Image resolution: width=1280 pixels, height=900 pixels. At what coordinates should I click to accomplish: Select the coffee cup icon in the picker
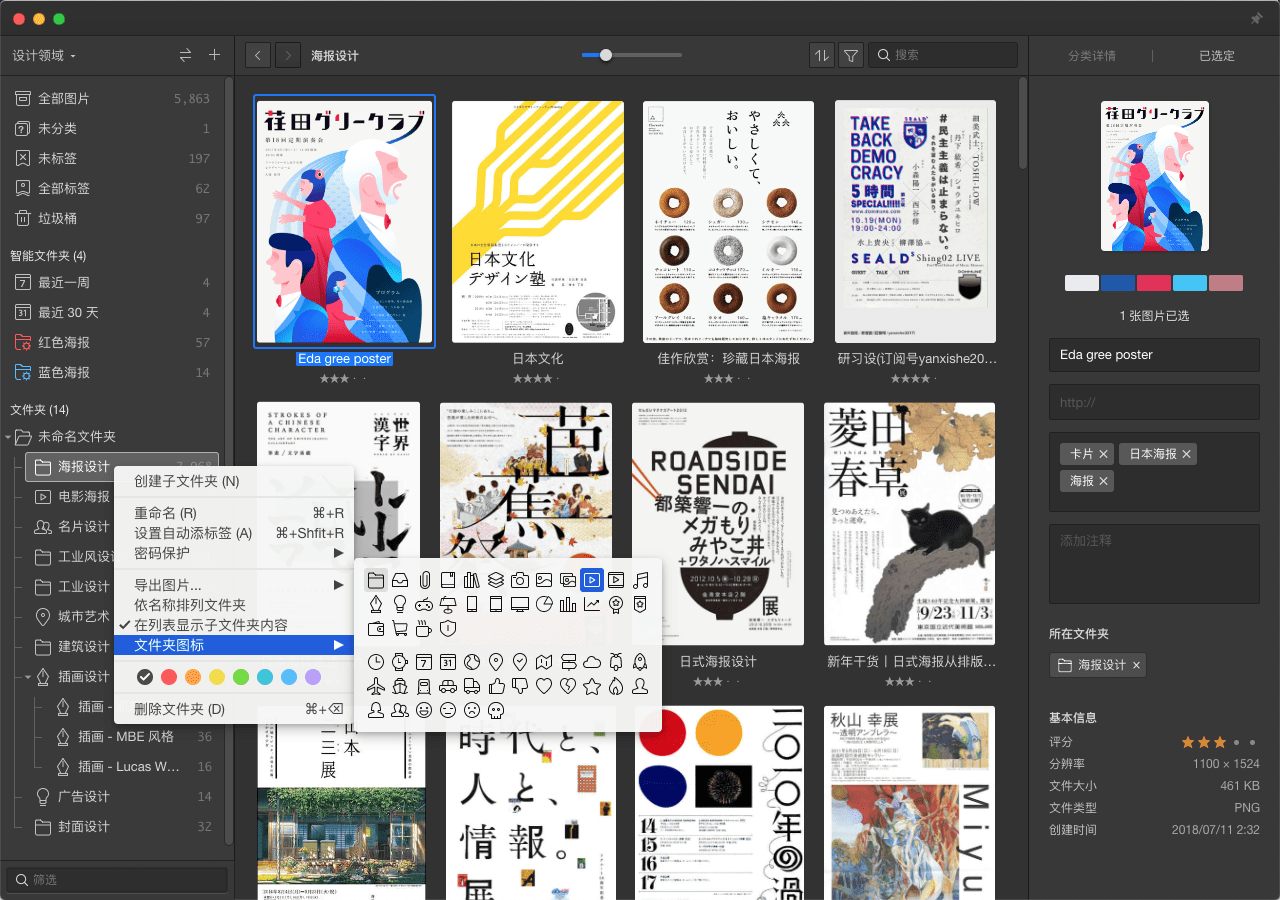424,629
